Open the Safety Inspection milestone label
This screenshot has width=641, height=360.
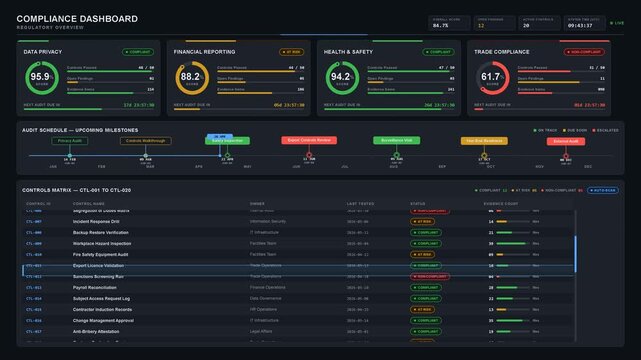(x=227, y=141)
